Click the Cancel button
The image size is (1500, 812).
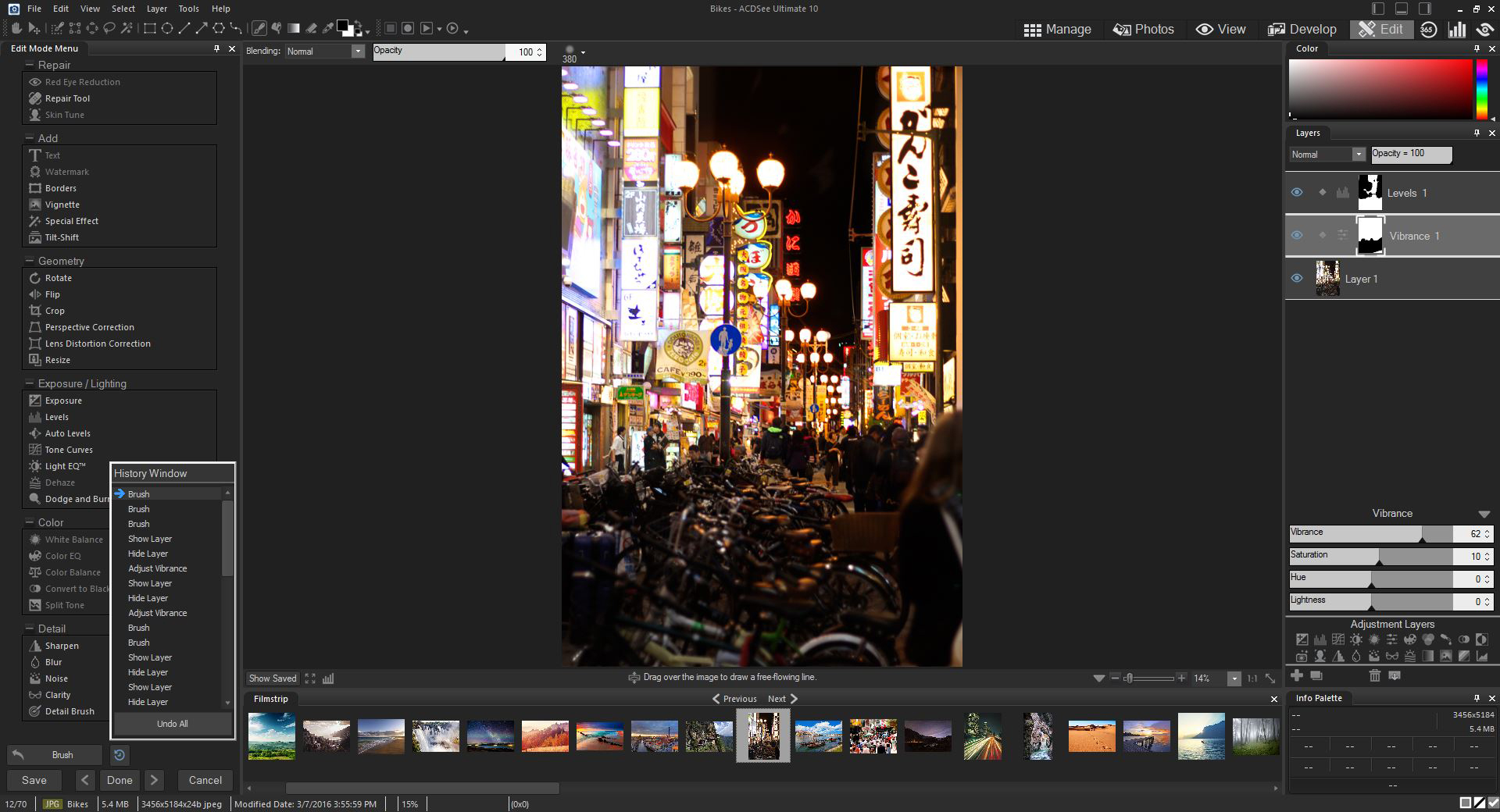click(x=205, y=780)
